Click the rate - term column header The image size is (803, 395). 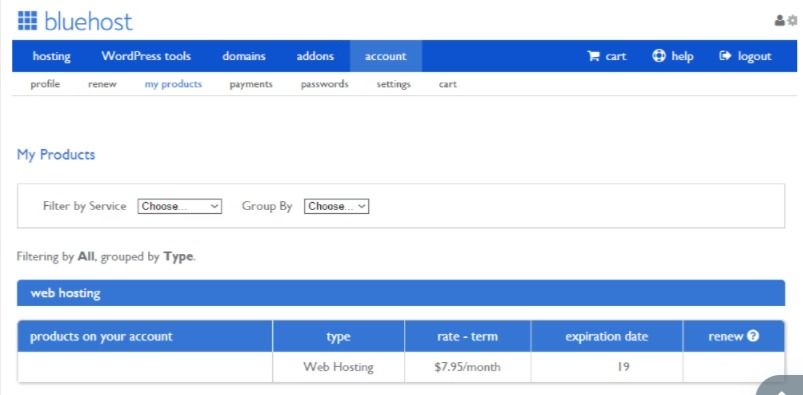[x=467, y=336]
